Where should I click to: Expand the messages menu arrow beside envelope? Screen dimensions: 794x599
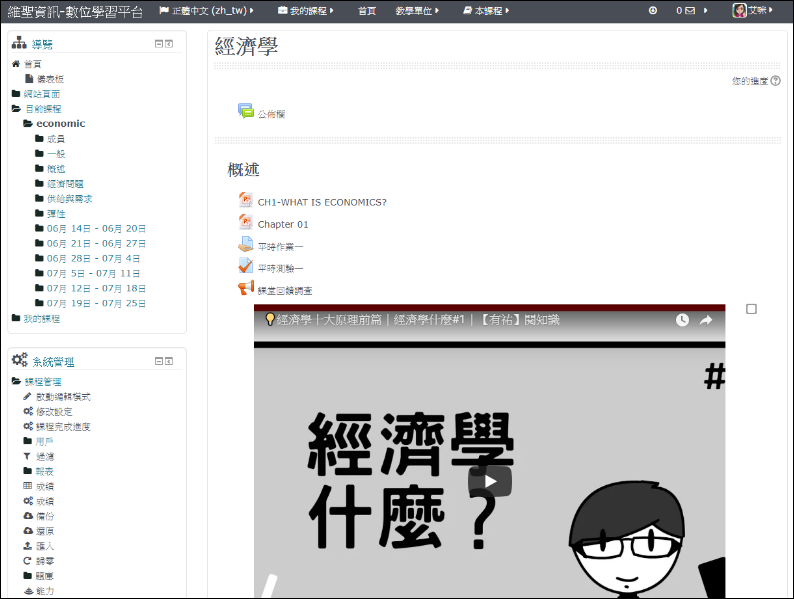705,10
